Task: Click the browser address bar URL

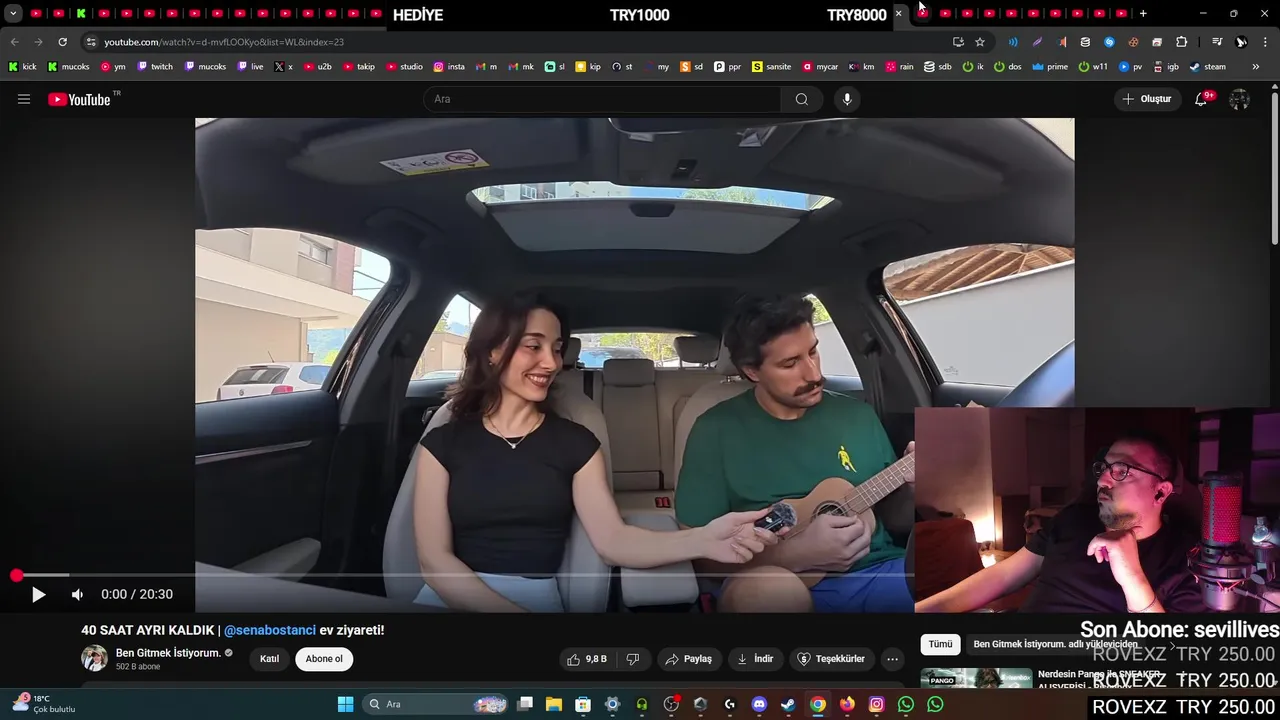Action: 224,42
